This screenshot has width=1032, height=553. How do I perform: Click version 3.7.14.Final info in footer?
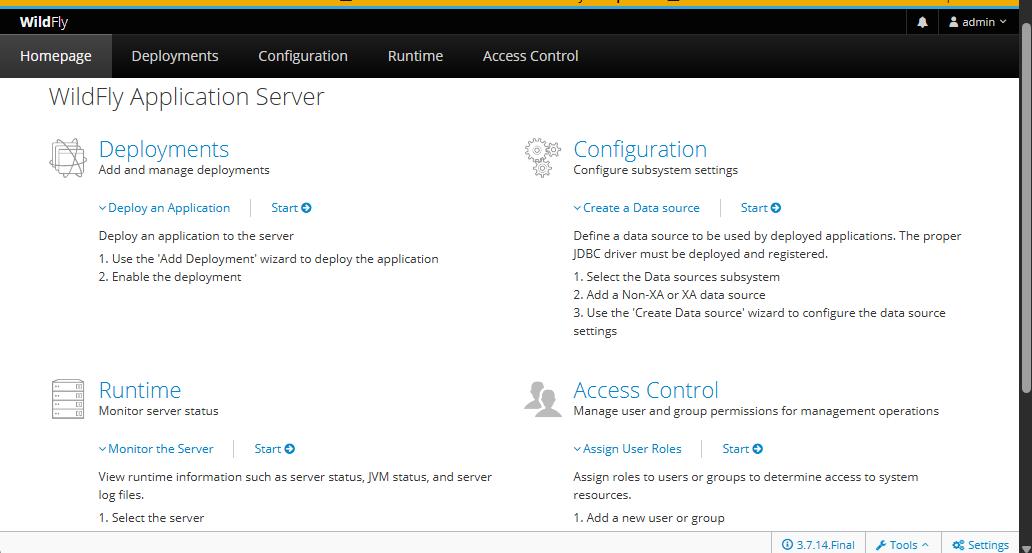point(819,544)
